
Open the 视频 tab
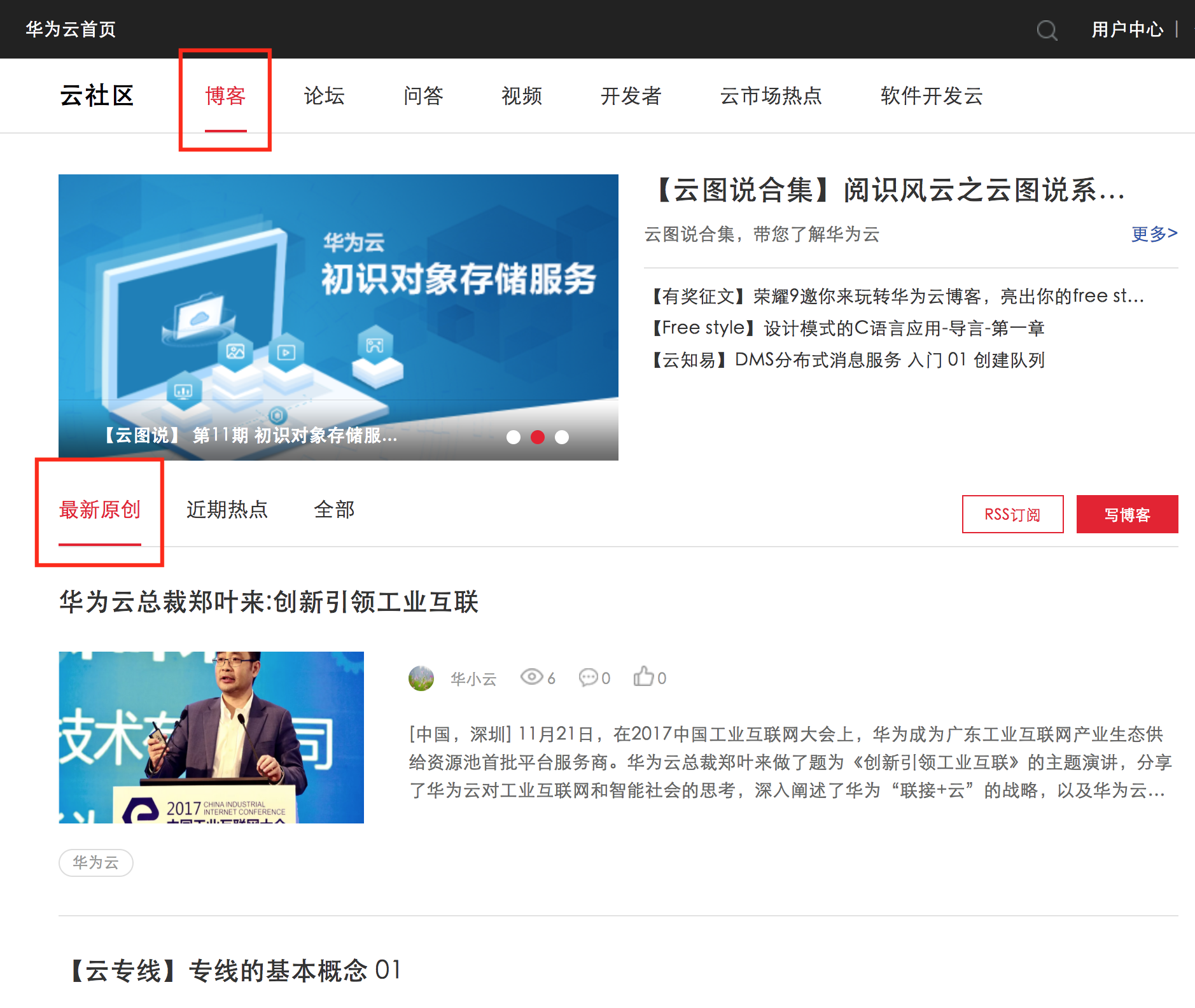point(522,96)
